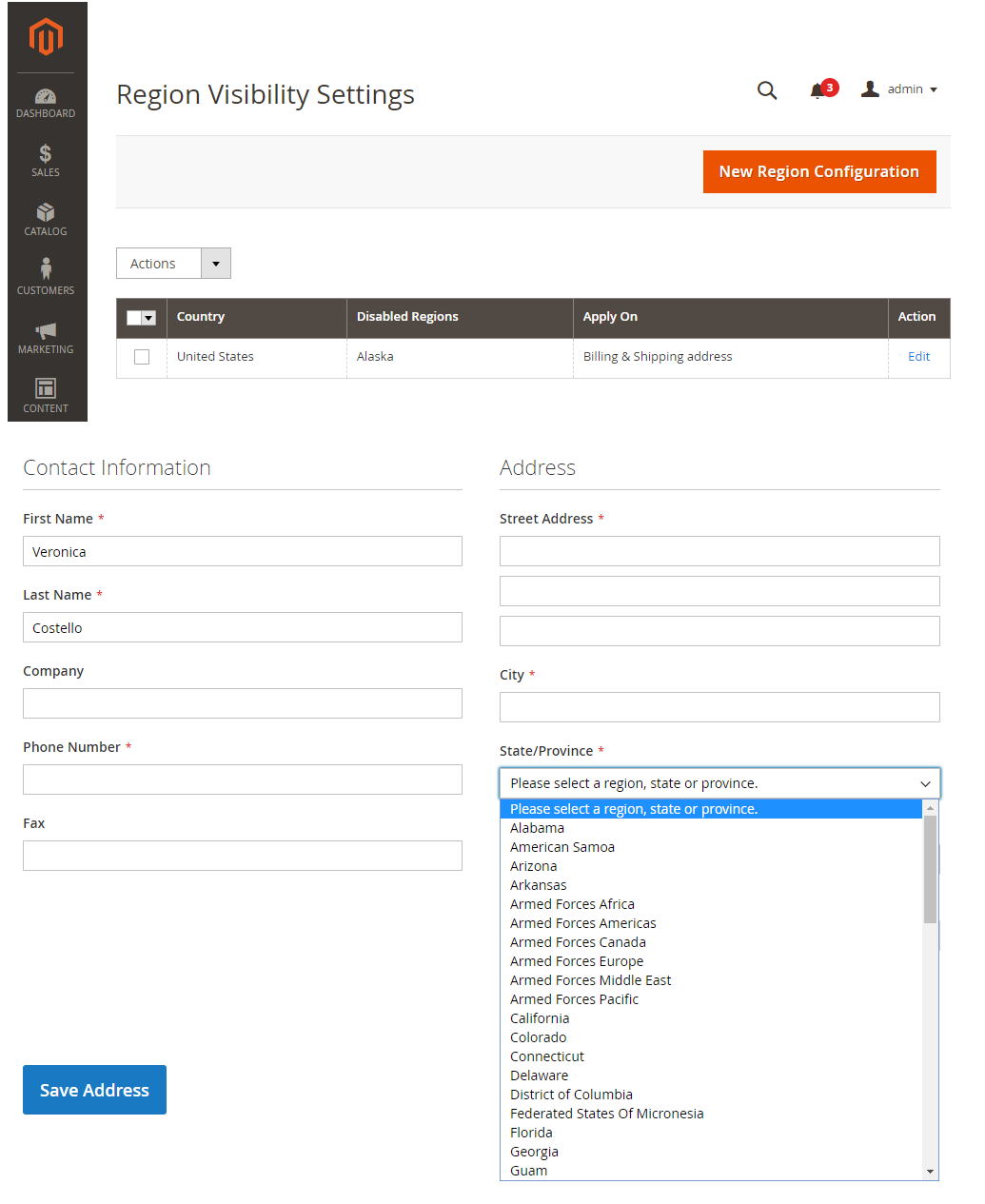This screenshot has height=1204, width=985.
Task: Click Edit link for United States row
Action: click(x=919, y=357)
